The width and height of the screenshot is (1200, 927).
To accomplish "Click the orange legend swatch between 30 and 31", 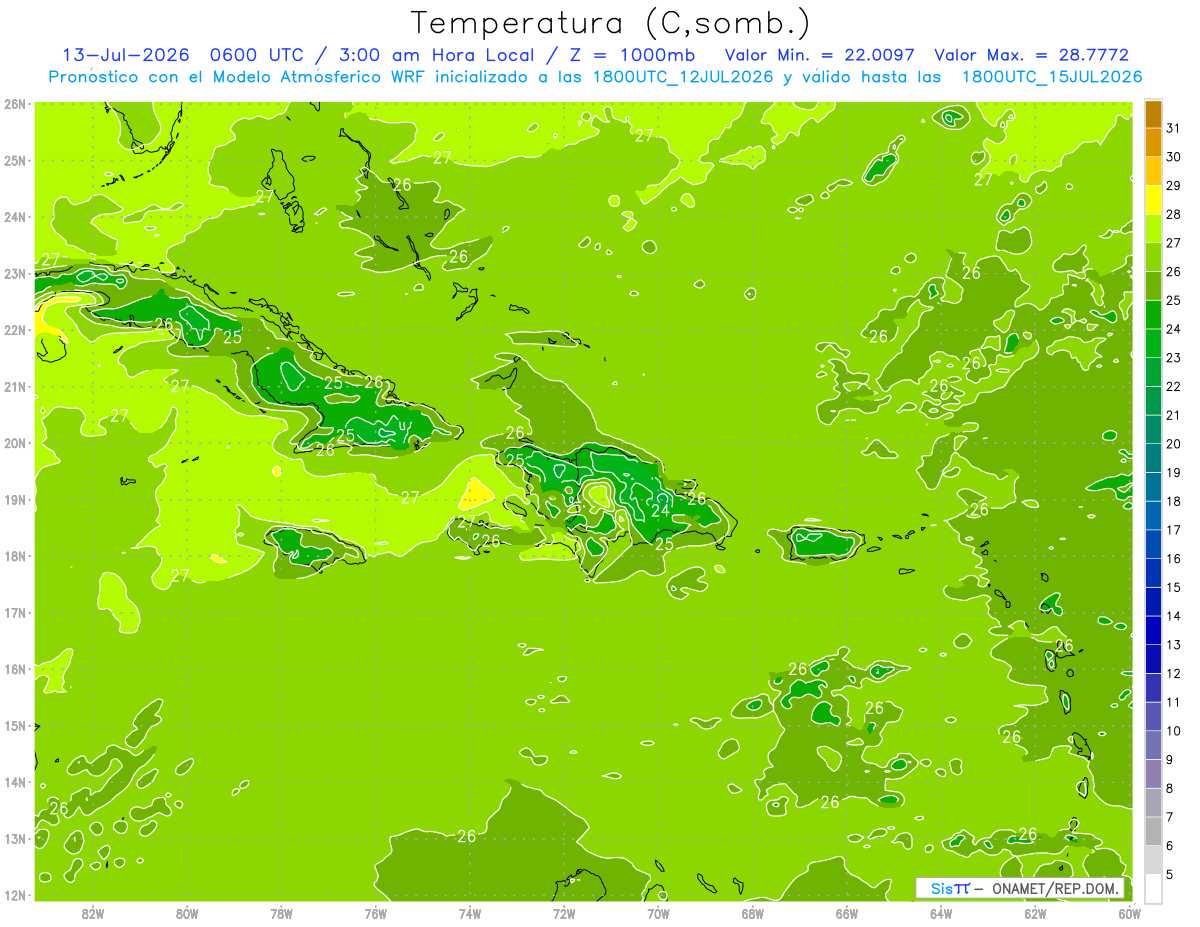I will point(1153,142).
